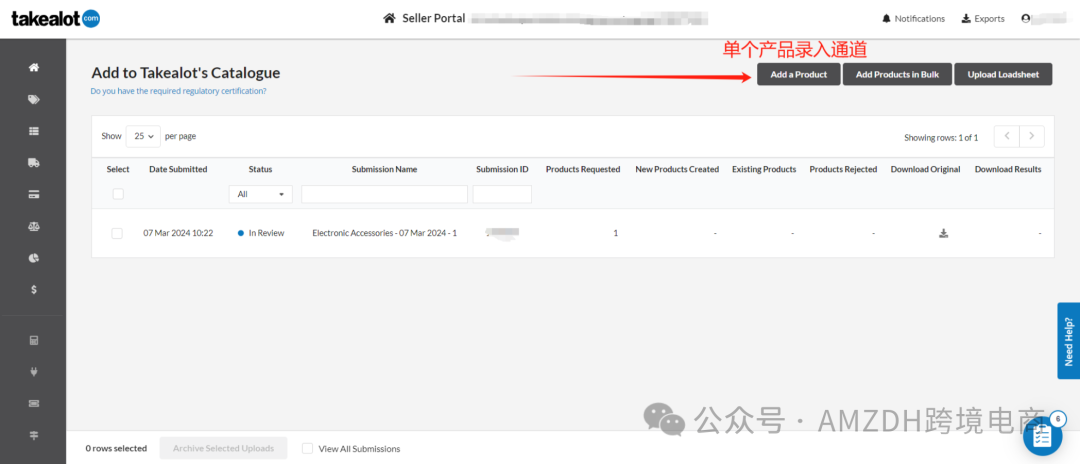Download original file for Electronic Accessories submission
This screenshot has height=464, width=1080.
[943, 233]
